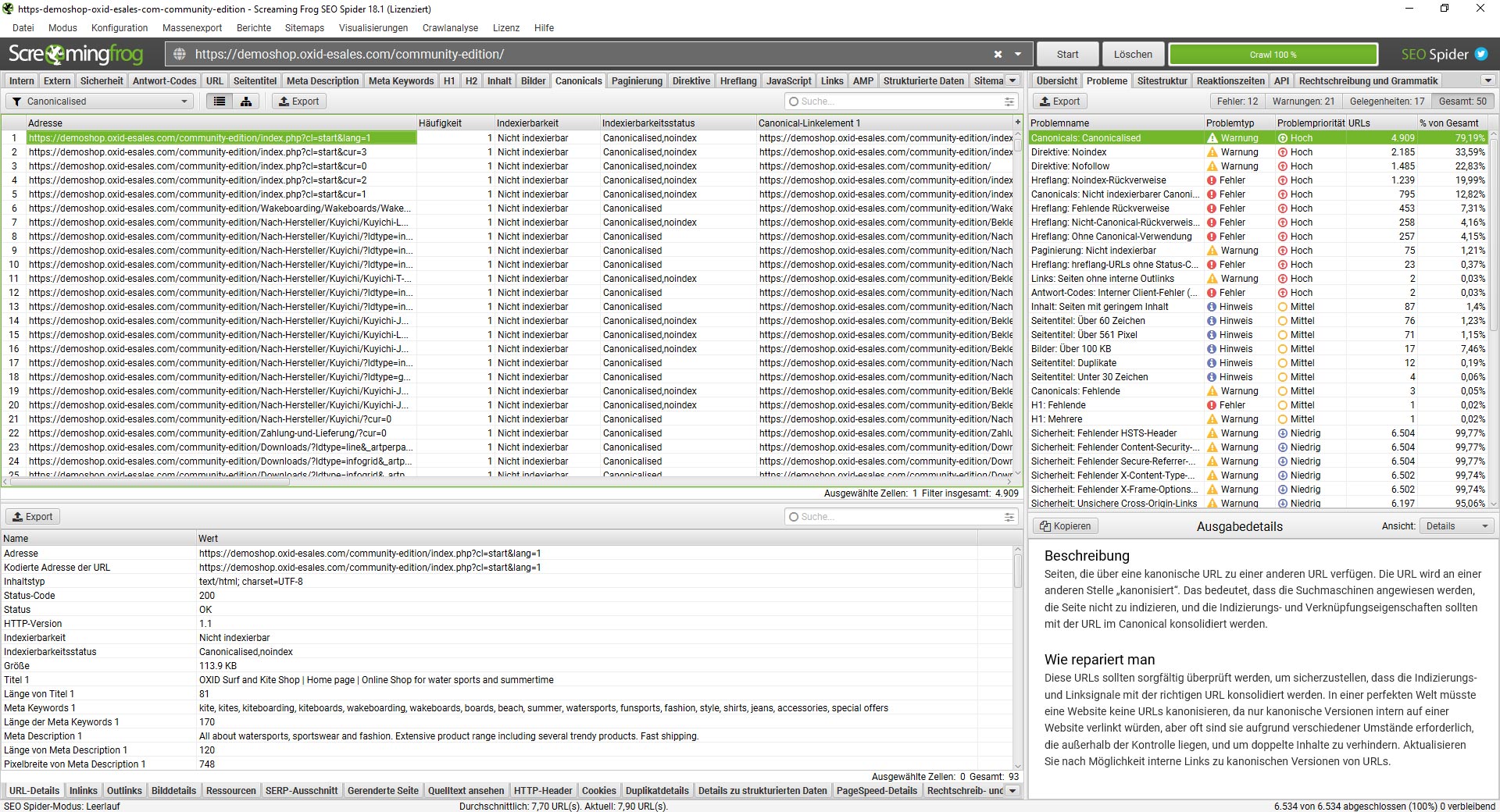Toggle Warnungen: 21 issue filter

coord(1303,101)
